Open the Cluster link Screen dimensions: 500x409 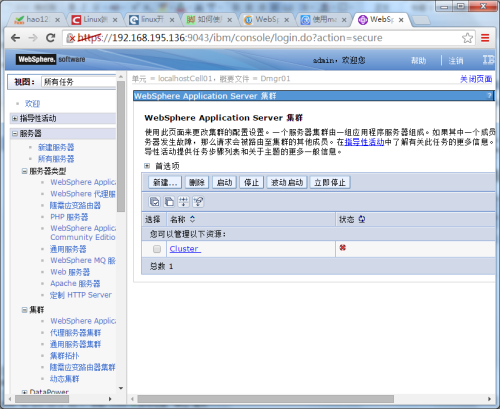tap(185, 249)
